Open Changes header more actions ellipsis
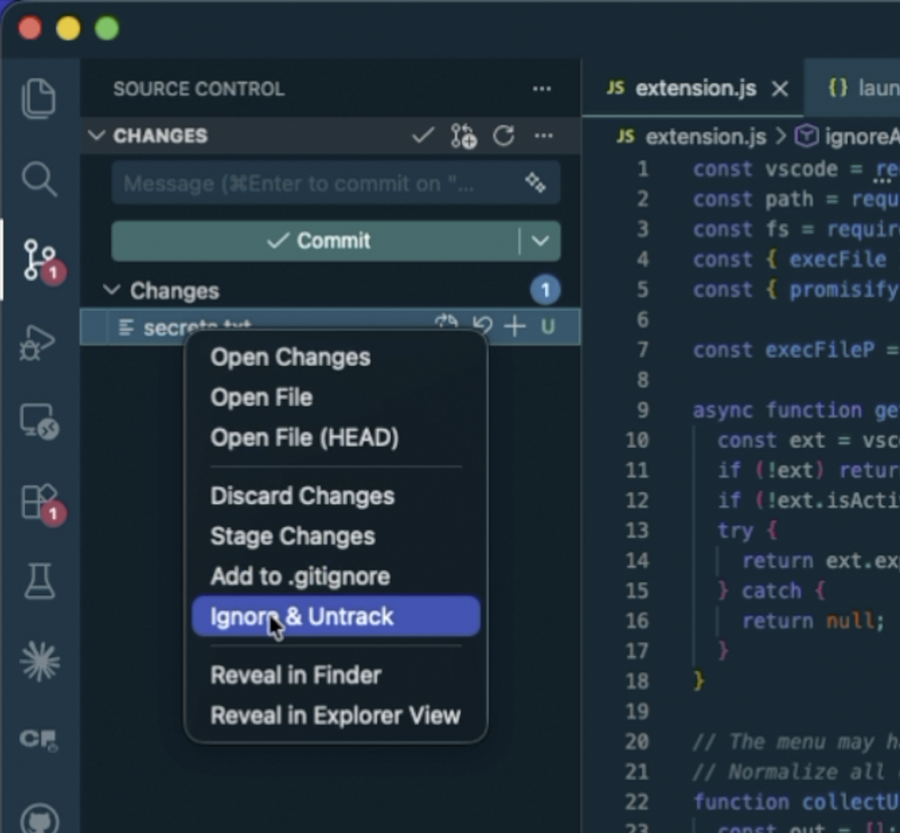Screen dimensions: 900x833 tap(544, 136)
